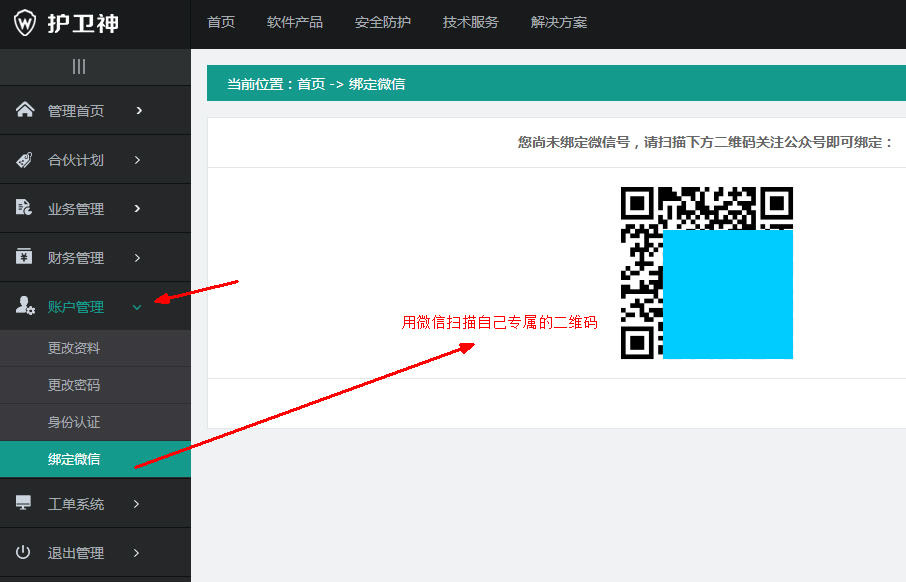Open the 技术服务 top menu
This screenshot has width=906, height=582.
click(470, 23)
